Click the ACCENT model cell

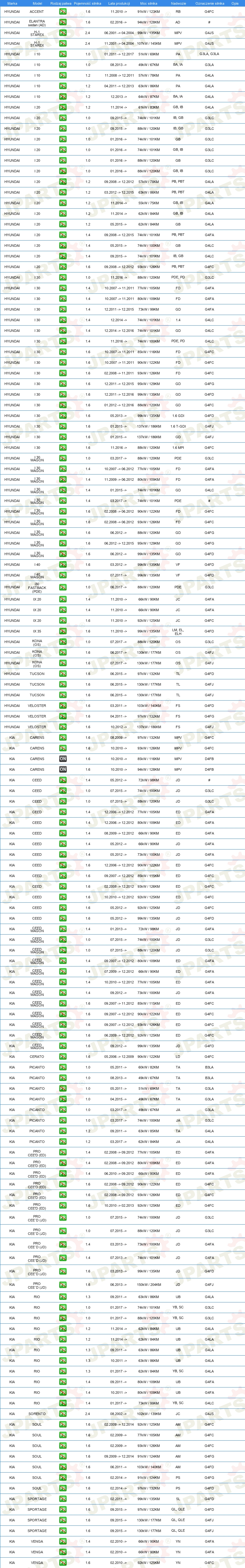click(x=37, y=12)
